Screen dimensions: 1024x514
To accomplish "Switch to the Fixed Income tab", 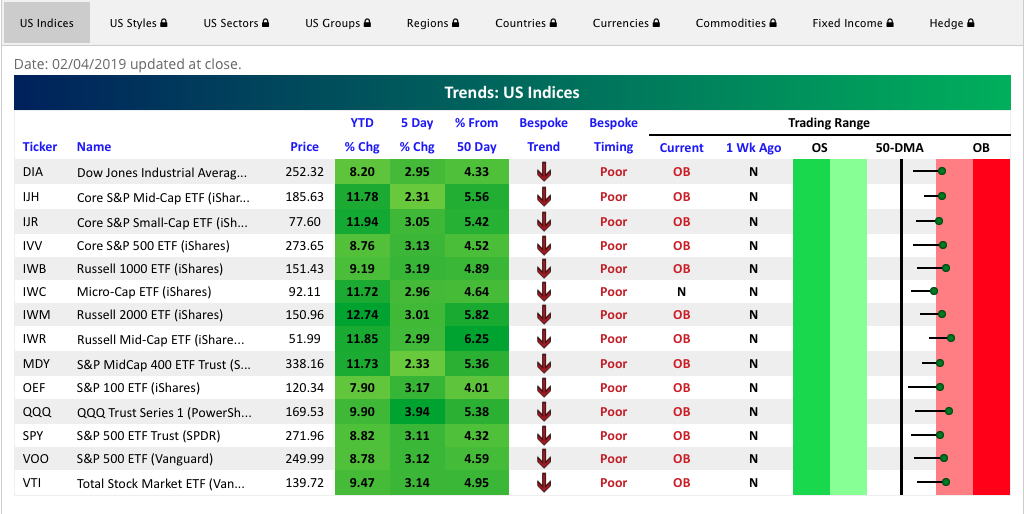I will [853, 23].
